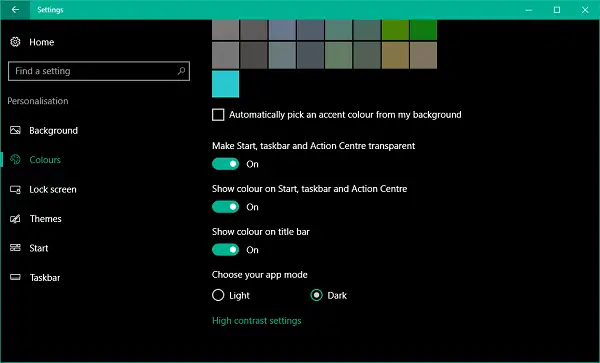Click the Home gear icon
The height and width of the screenshot is (363, 600).
(x=15, y=42)
